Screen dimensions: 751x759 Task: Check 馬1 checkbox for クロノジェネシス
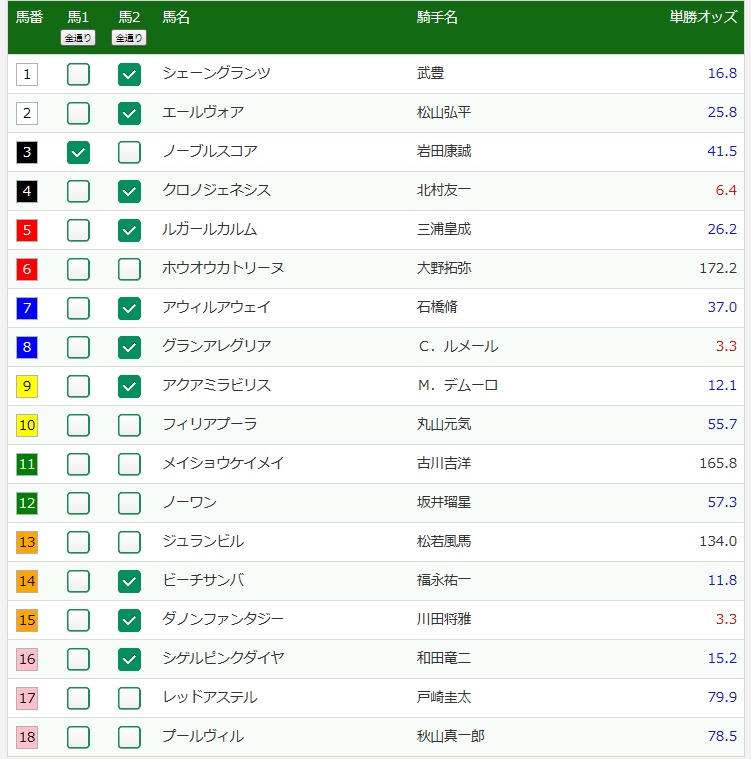pos(78,191)
